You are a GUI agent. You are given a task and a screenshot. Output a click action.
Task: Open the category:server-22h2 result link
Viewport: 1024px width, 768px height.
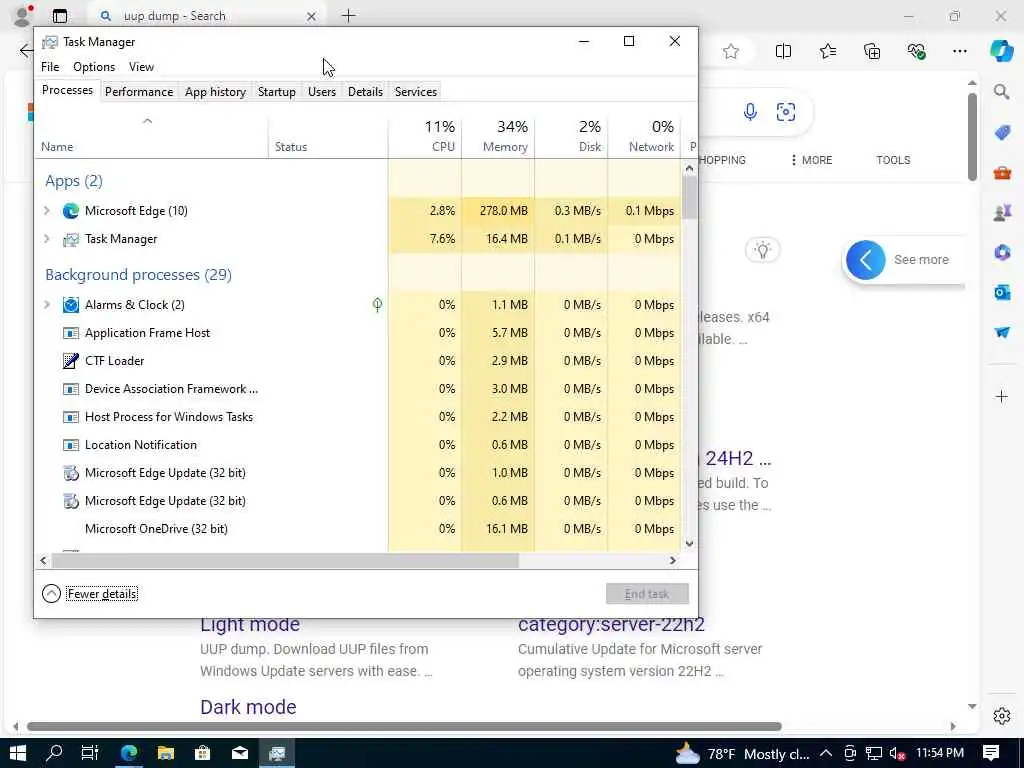pos(611,624)
